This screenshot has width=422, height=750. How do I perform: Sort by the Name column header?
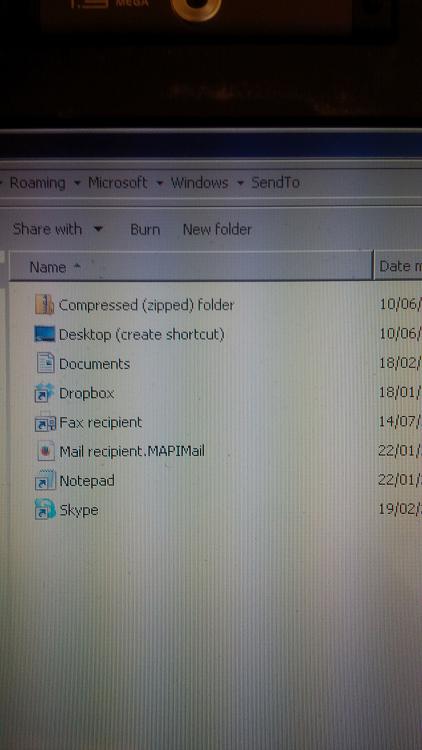(x=191, y=266)
